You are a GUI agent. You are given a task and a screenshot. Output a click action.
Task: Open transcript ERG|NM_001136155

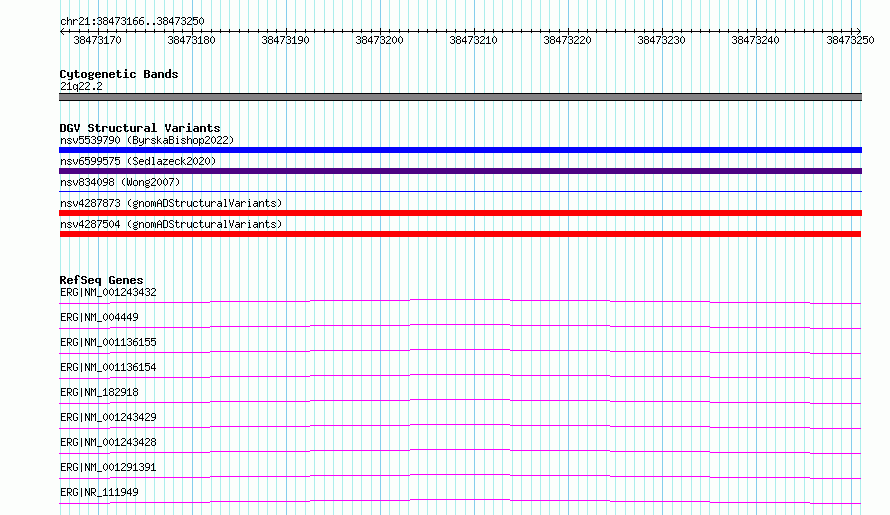(108, 342)
